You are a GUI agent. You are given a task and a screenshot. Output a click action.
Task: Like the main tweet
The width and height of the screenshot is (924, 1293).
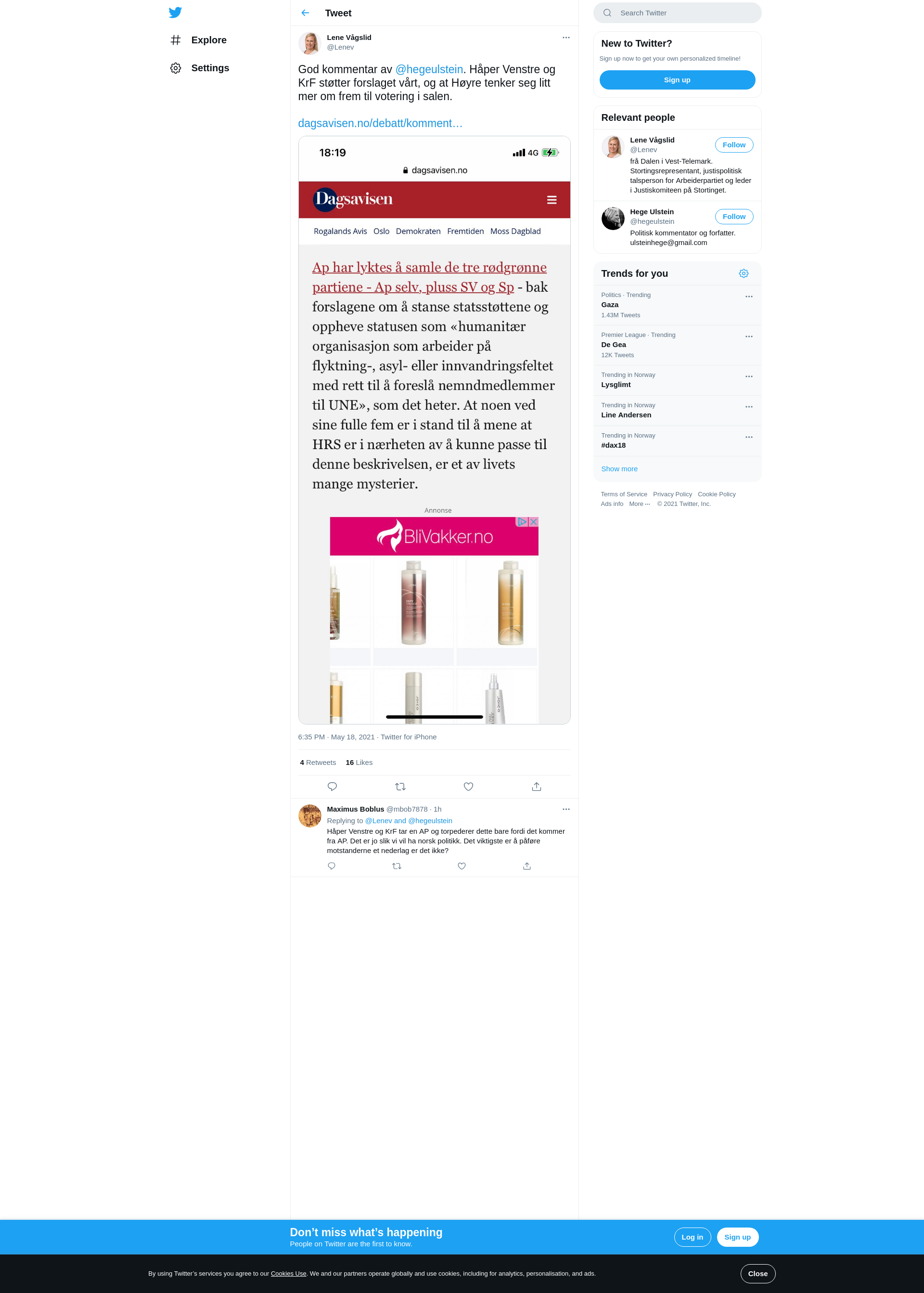468,787
